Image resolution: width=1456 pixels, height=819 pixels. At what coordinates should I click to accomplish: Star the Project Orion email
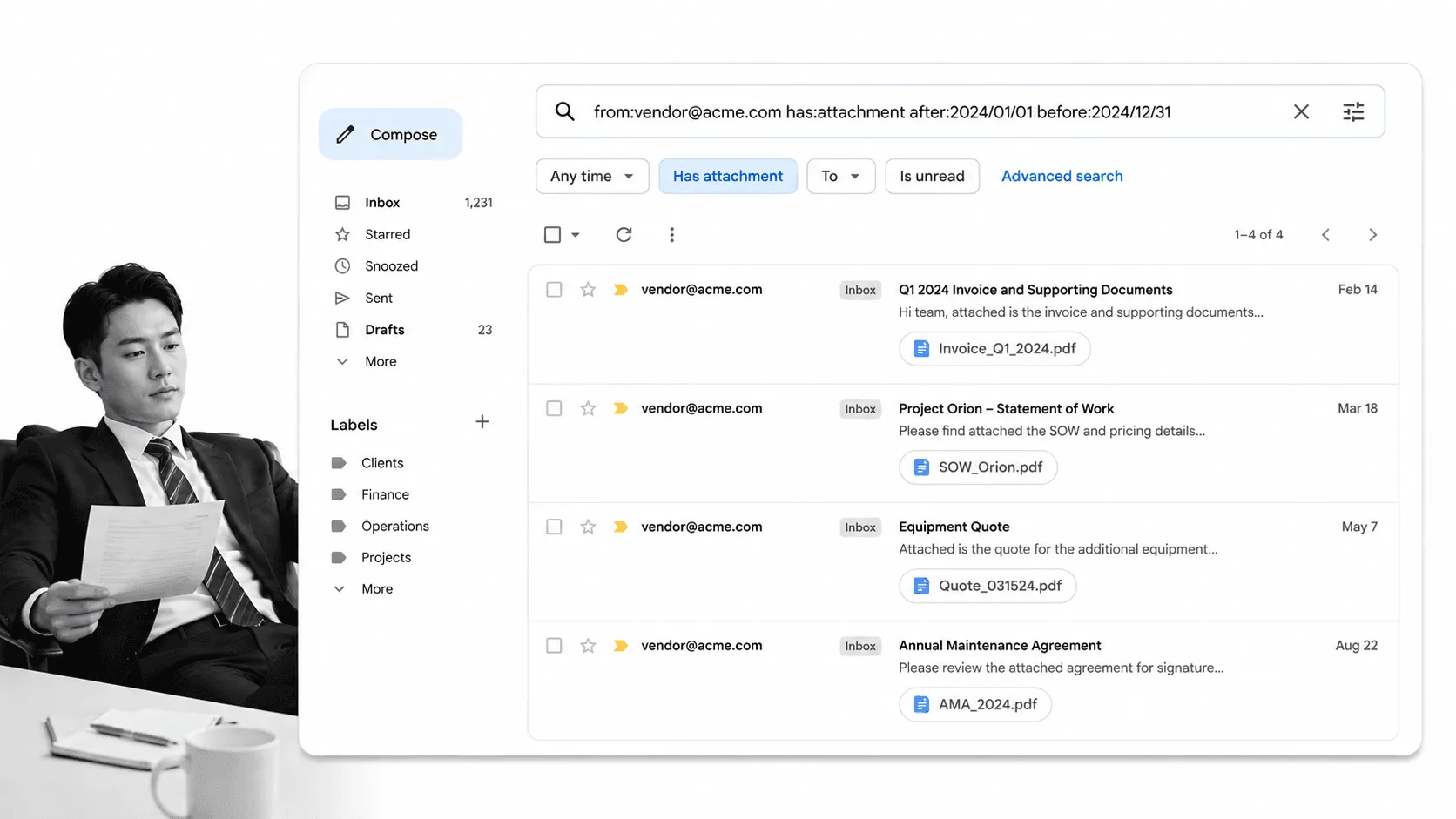point(588,408)
